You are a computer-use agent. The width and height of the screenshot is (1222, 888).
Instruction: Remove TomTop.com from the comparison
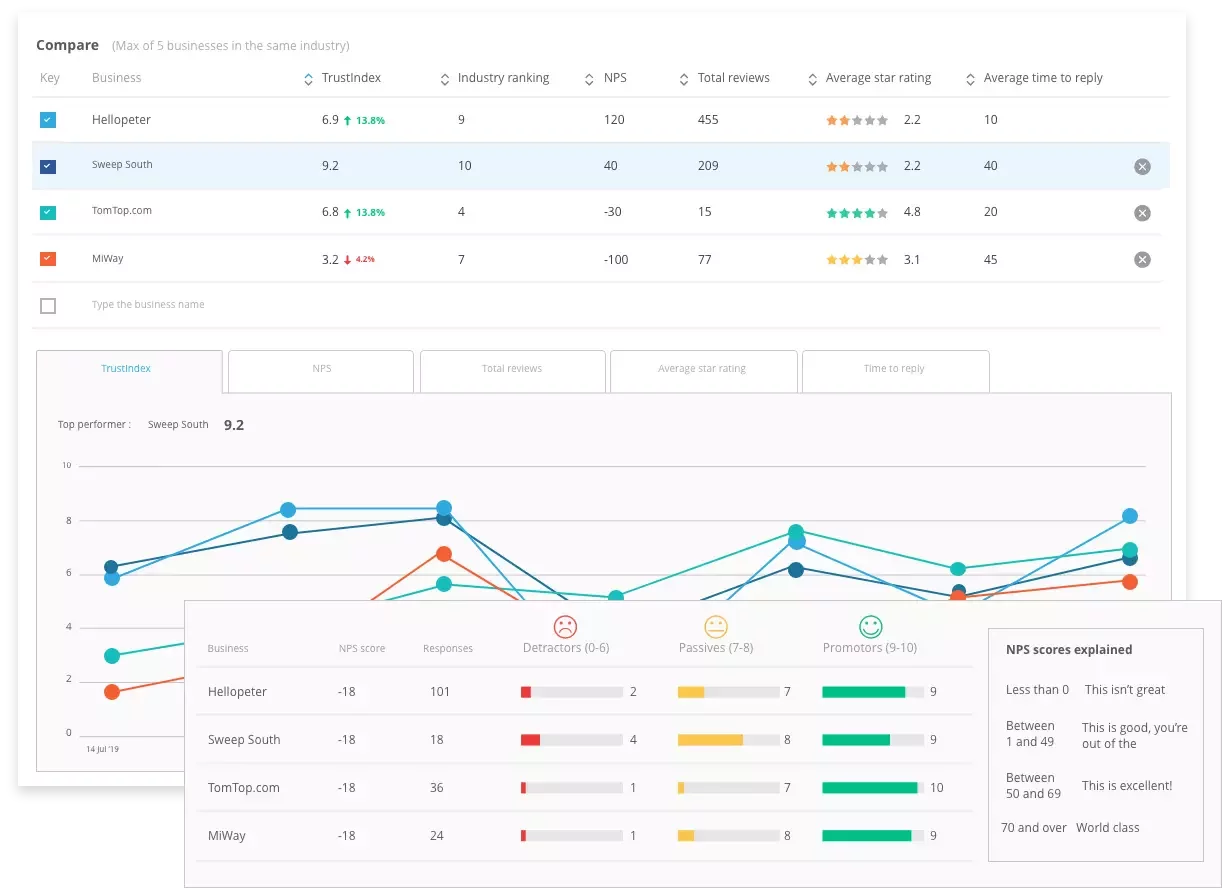pos(1142,212)
